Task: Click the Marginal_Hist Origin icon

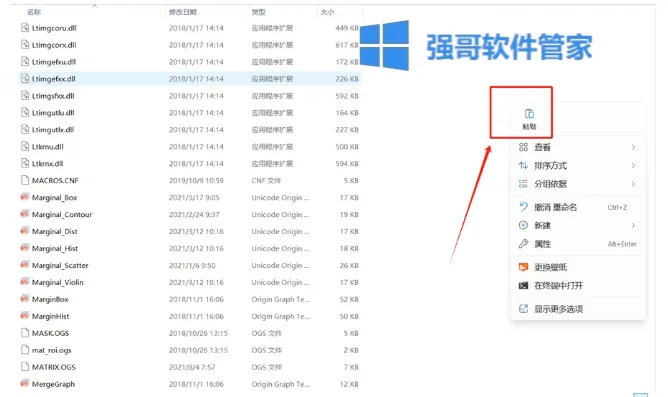Action: click(x=25, y=248)
